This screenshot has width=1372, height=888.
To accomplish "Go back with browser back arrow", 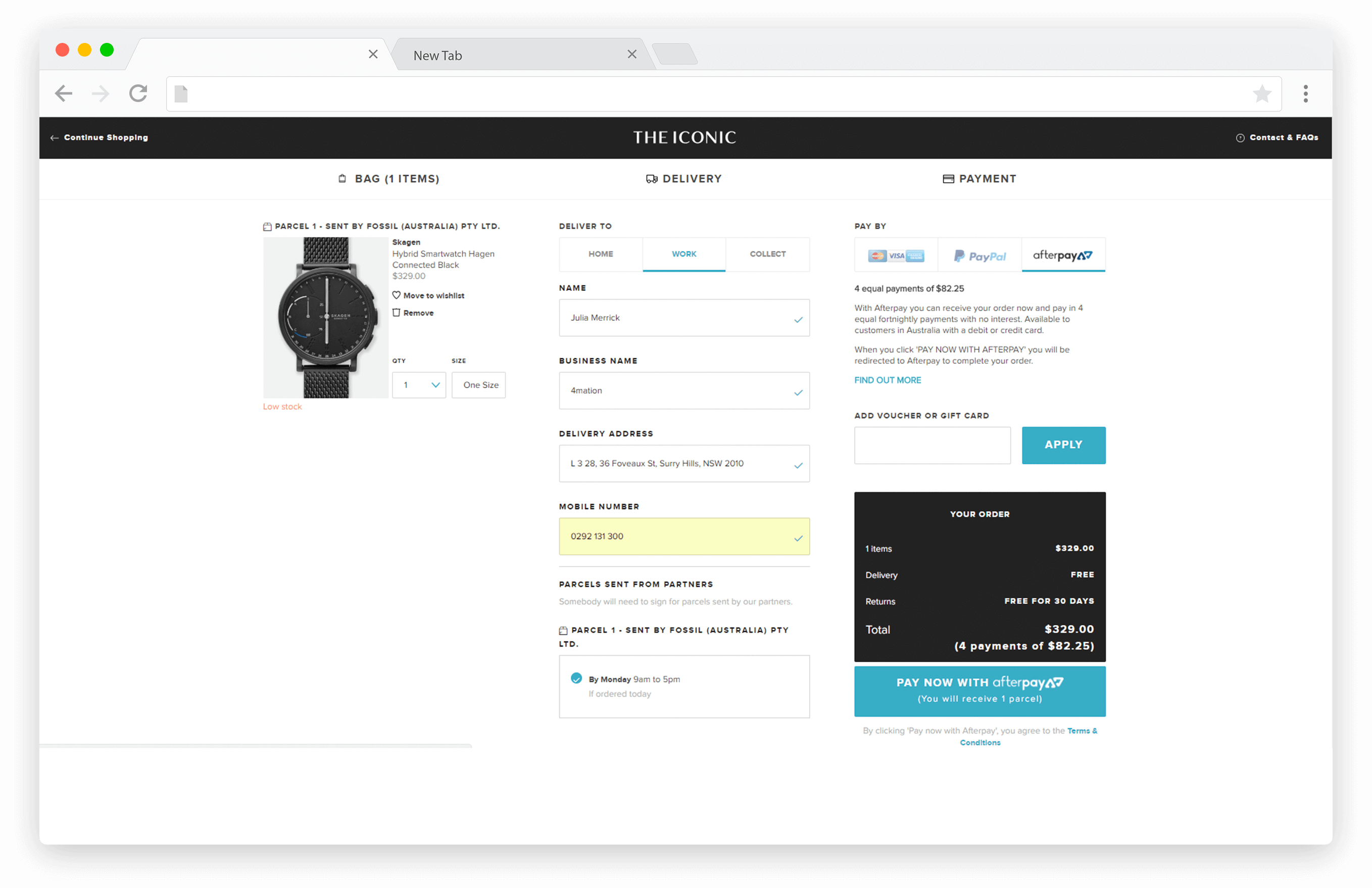I will [x=64, y=93].
